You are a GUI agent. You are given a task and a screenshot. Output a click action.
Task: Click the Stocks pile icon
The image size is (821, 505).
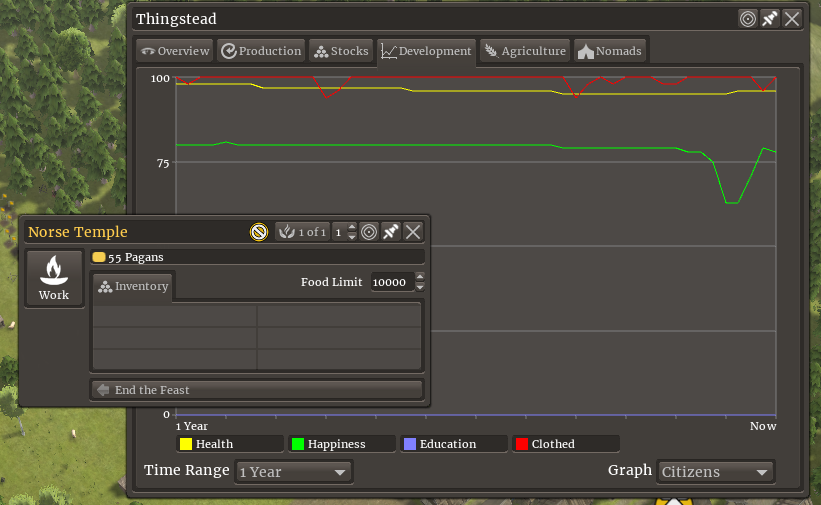pyautogui.click(x=321, y=51)
